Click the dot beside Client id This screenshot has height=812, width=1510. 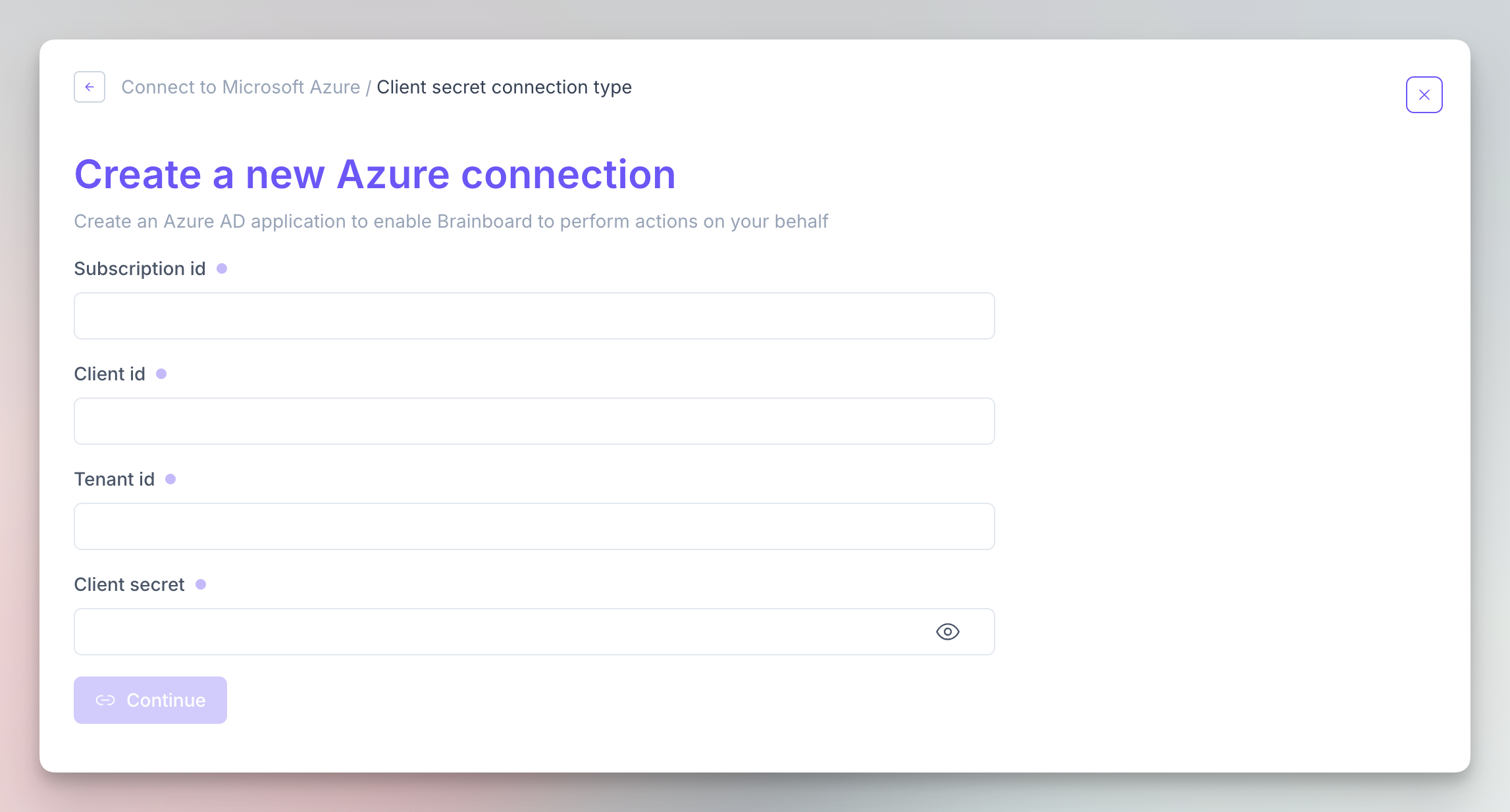[x=161, y=374]
